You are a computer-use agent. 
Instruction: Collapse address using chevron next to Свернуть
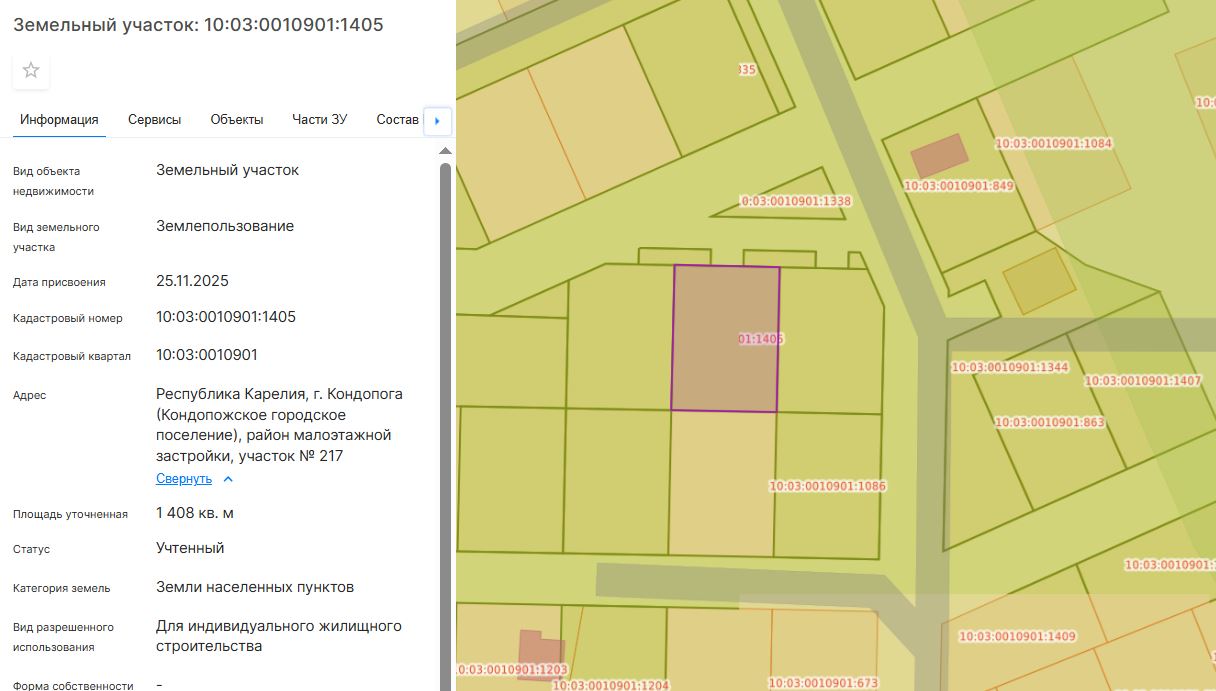228,479
